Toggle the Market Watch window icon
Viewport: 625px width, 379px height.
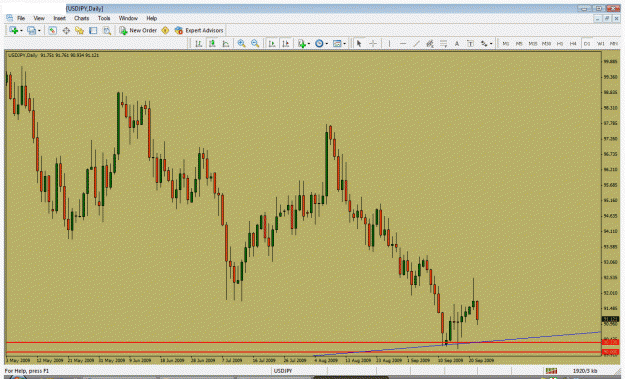pos(52,30)
